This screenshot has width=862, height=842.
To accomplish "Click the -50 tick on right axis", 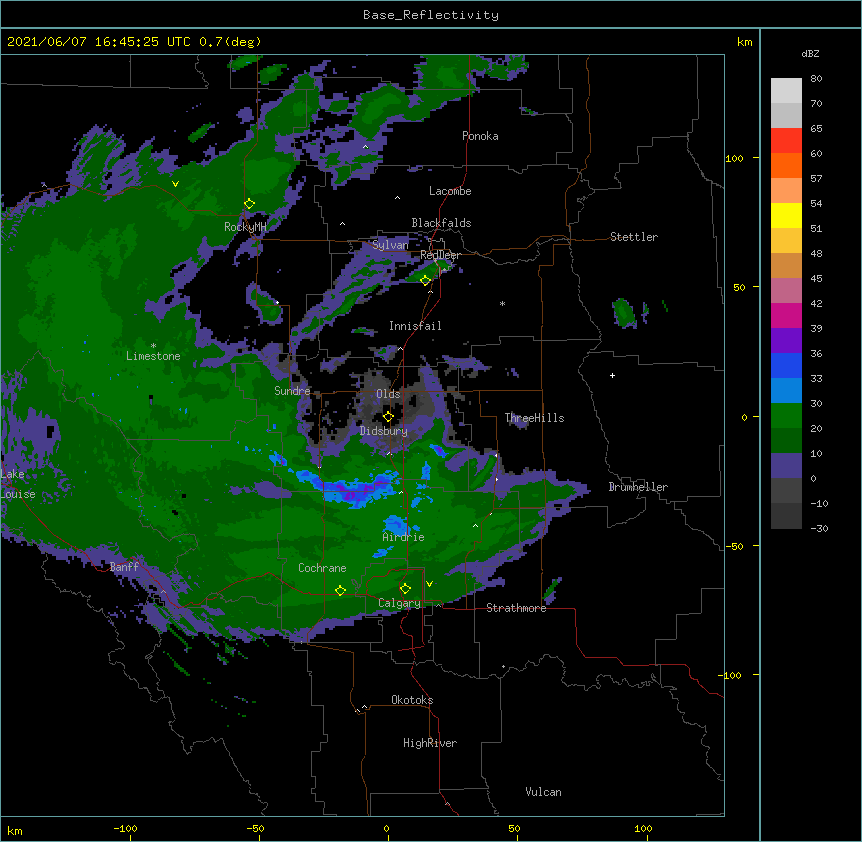I will pyautogui.click(x=734, y=546).
